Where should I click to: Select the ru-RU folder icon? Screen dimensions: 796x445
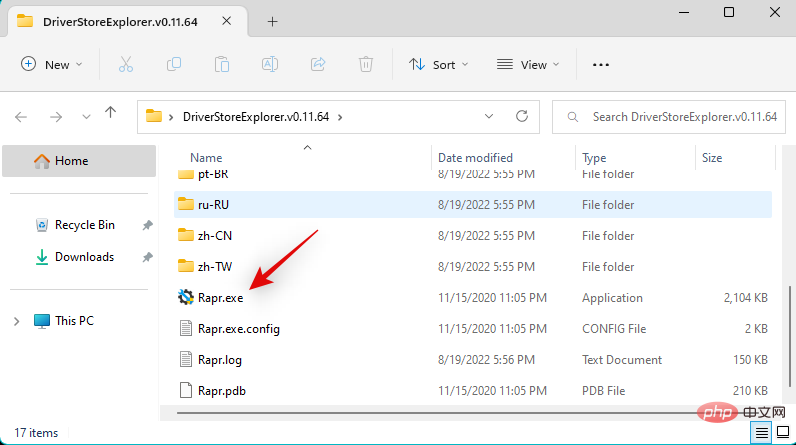[x=186, y=204]
